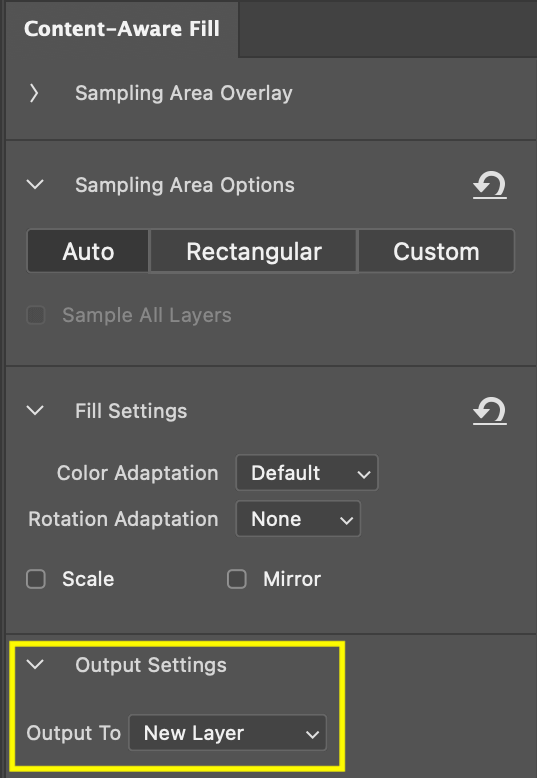Select the Content-Aware Fill tab
Viewport: 537px width, 778px height.
(x=122, y=29)
